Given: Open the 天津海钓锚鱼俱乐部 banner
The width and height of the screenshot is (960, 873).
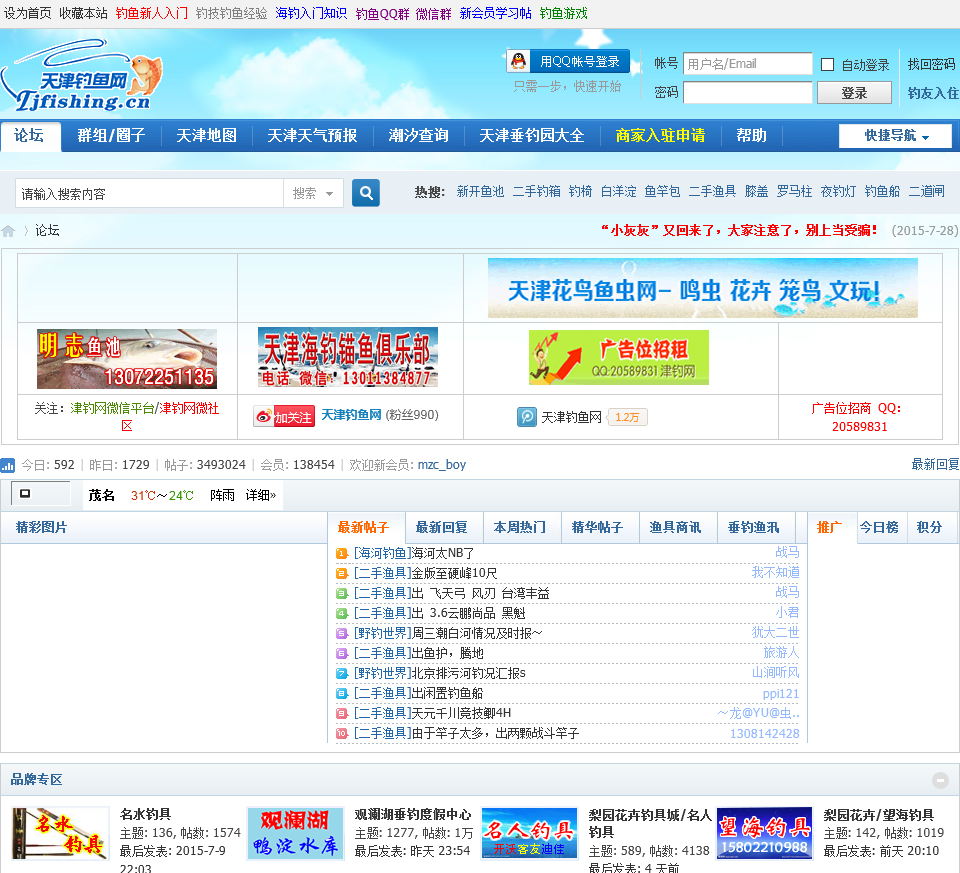Looking at the screenshot, I should click(x=348, y=357).
